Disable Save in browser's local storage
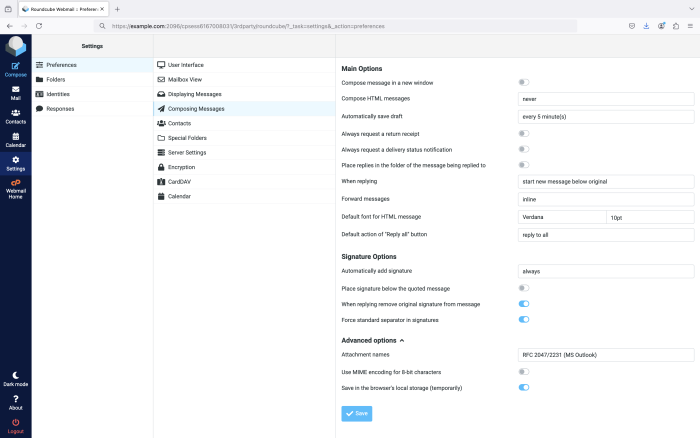Screen dimensions: 700x438 (524, 387)
